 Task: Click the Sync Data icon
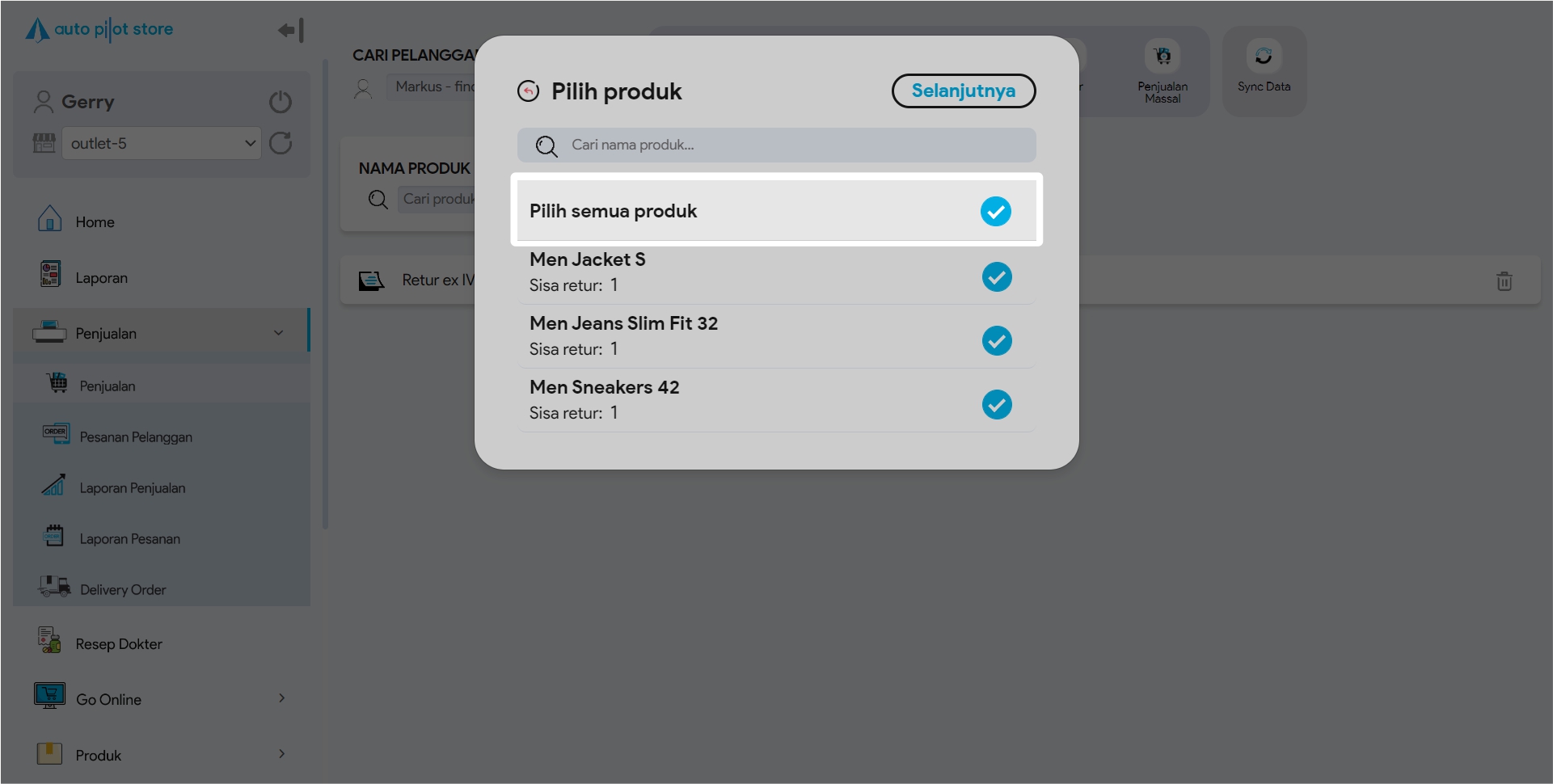(x=1264, y=57)
